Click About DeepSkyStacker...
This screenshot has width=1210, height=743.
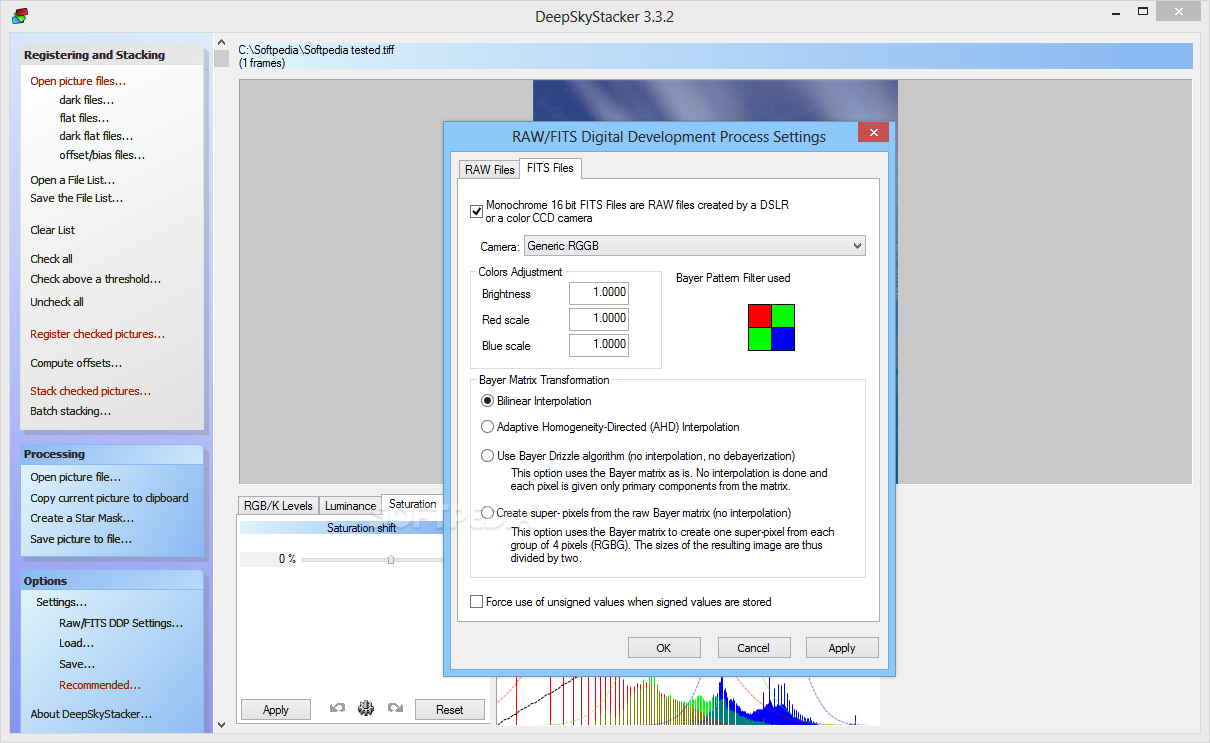tap(91, 714)
